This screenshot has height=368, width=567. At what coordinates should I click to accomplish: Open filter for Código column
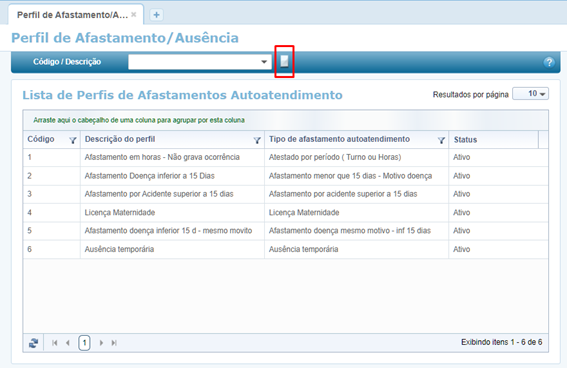click(x=73, y=140)
